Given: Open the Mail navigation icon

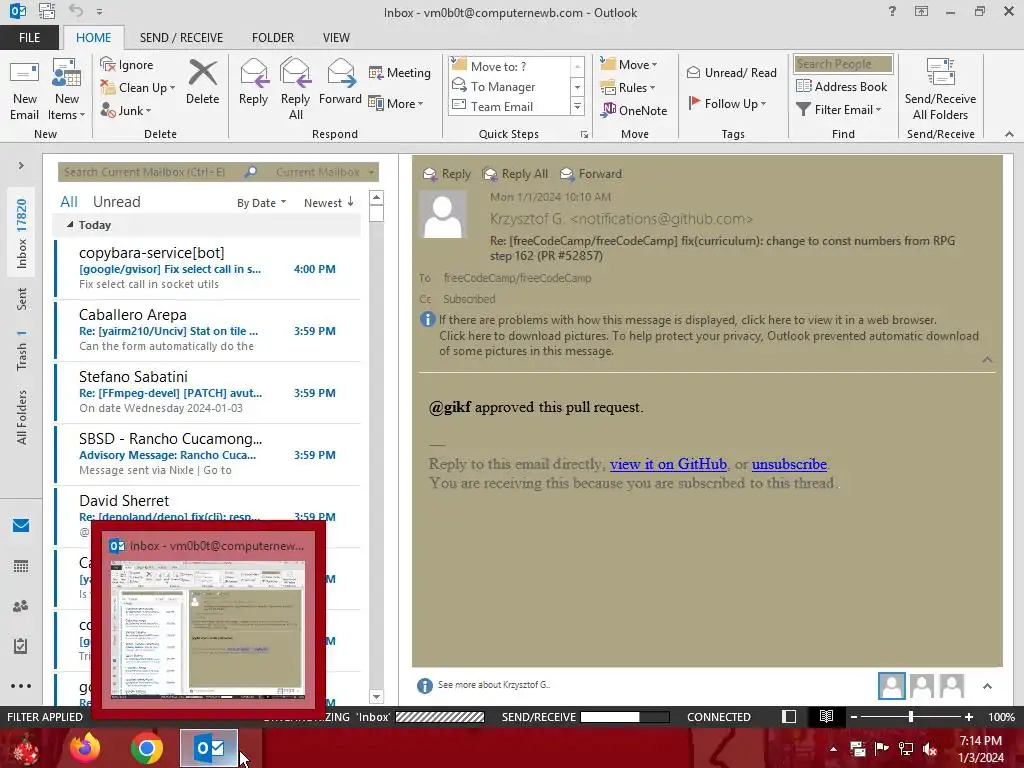Looking at the screenshot, I should (21, 526).
